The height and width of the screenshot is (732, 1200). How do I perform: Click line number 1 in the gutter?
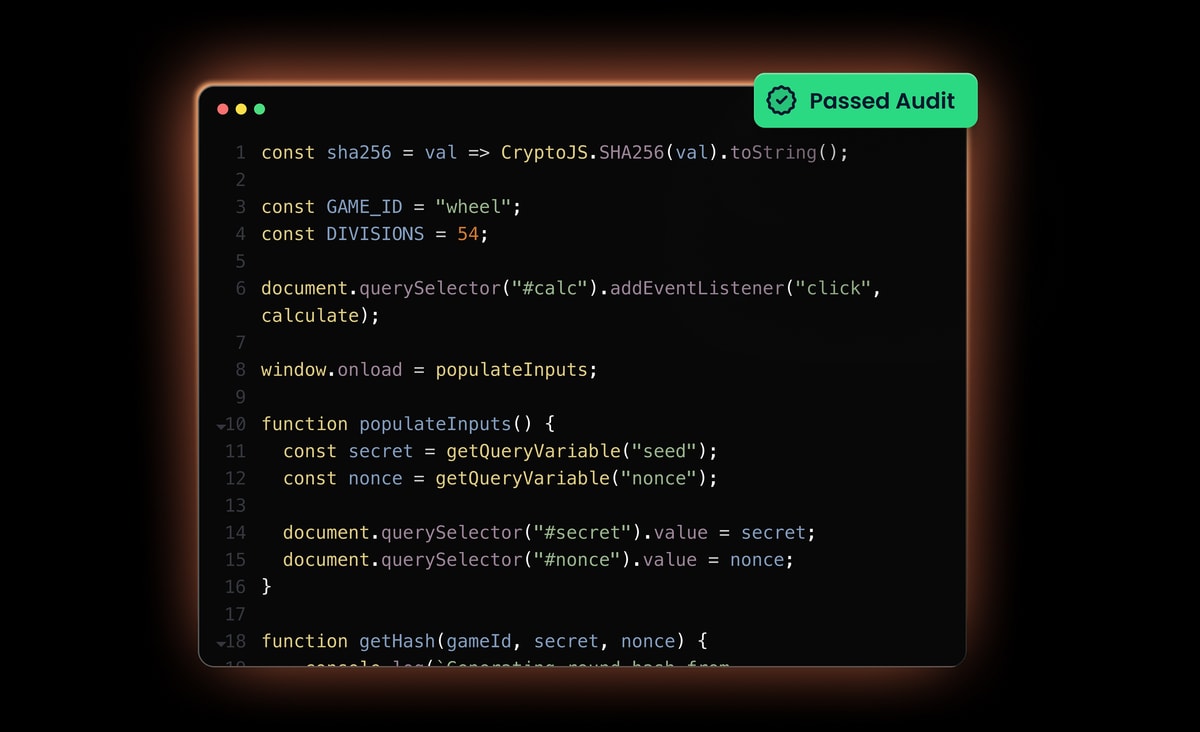coord(240,153)
